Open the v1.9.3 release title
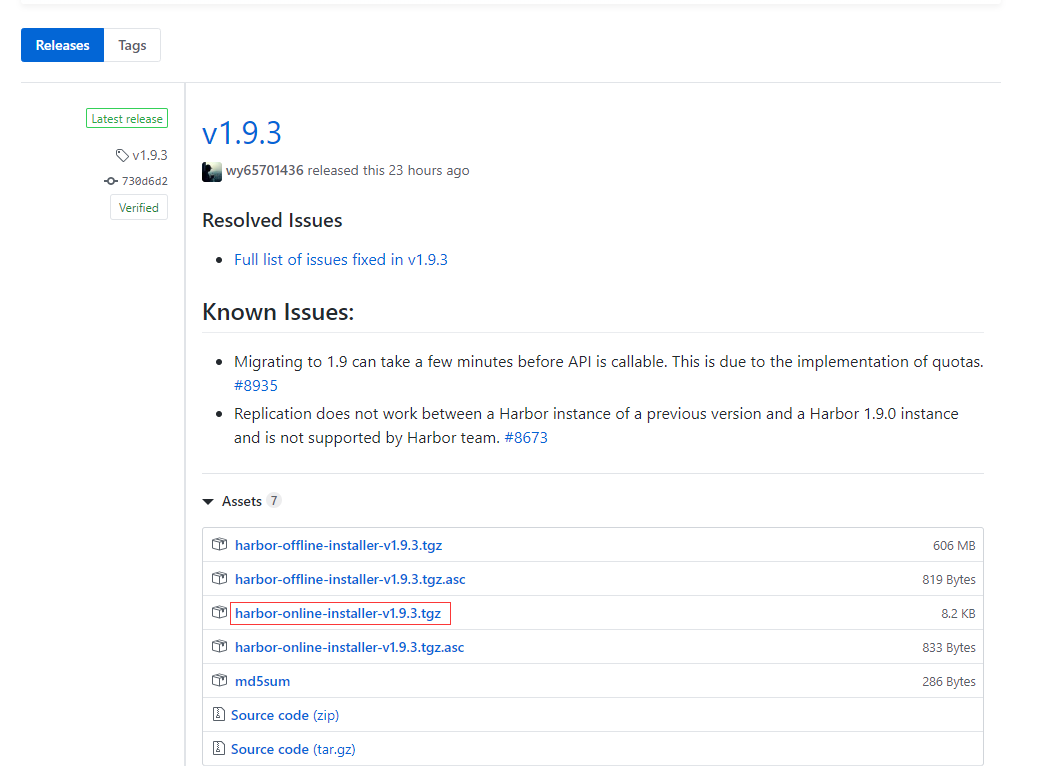This screenshot has width=1057, height=766. click(x=242, y=133)
